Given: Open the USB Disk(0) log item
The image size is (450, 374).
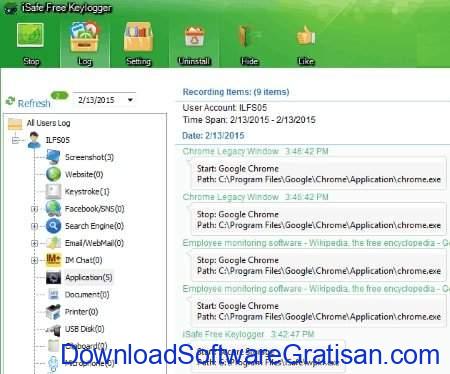Looking at the screenshot, I should click(x=75, y=329).
